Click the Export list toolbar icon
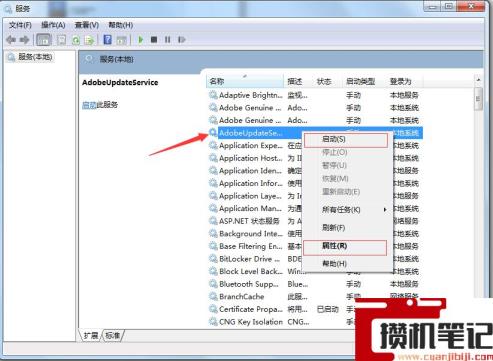This screenshot has width=493, height=361. (89, 40)
